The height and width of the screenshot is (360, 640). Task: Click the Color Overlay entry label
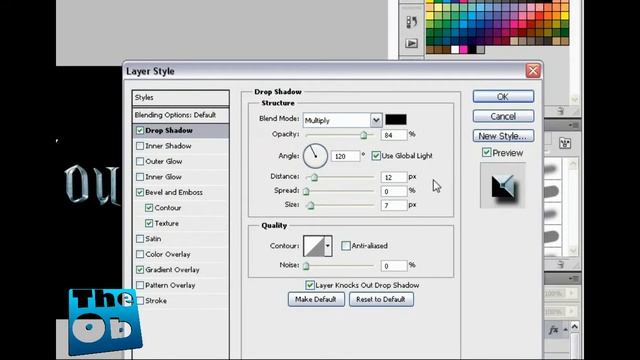[168, 254]
